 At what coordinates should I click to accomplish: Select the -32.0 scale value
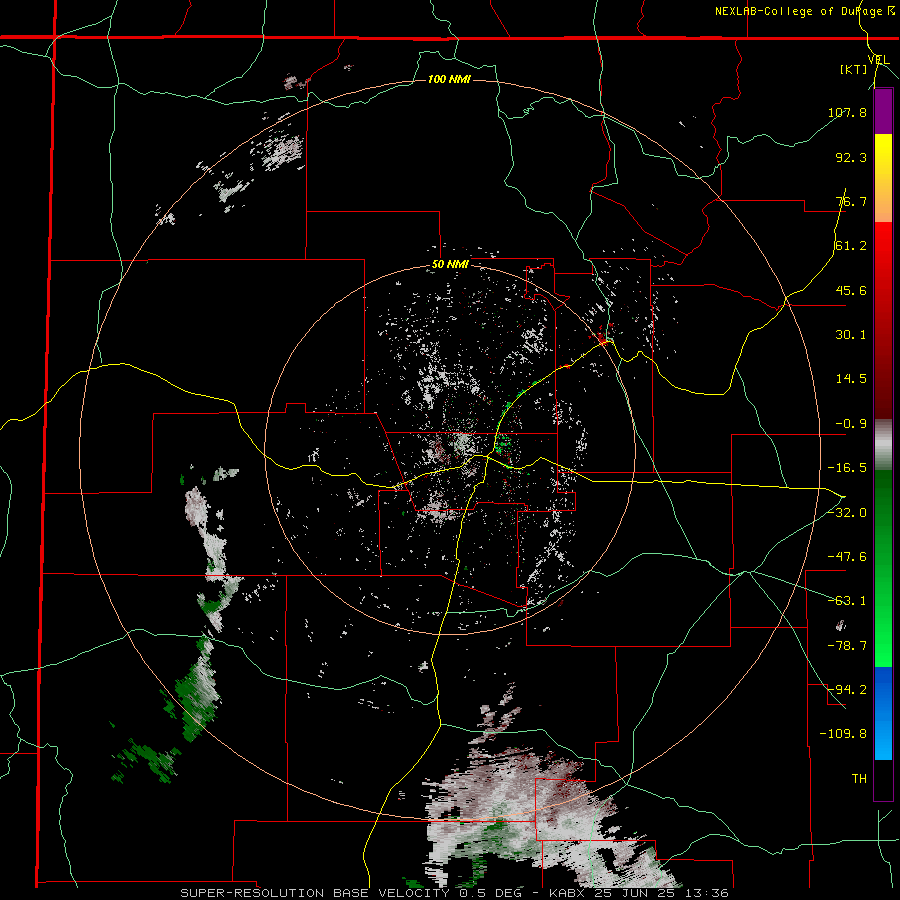(x=847, y=513)
